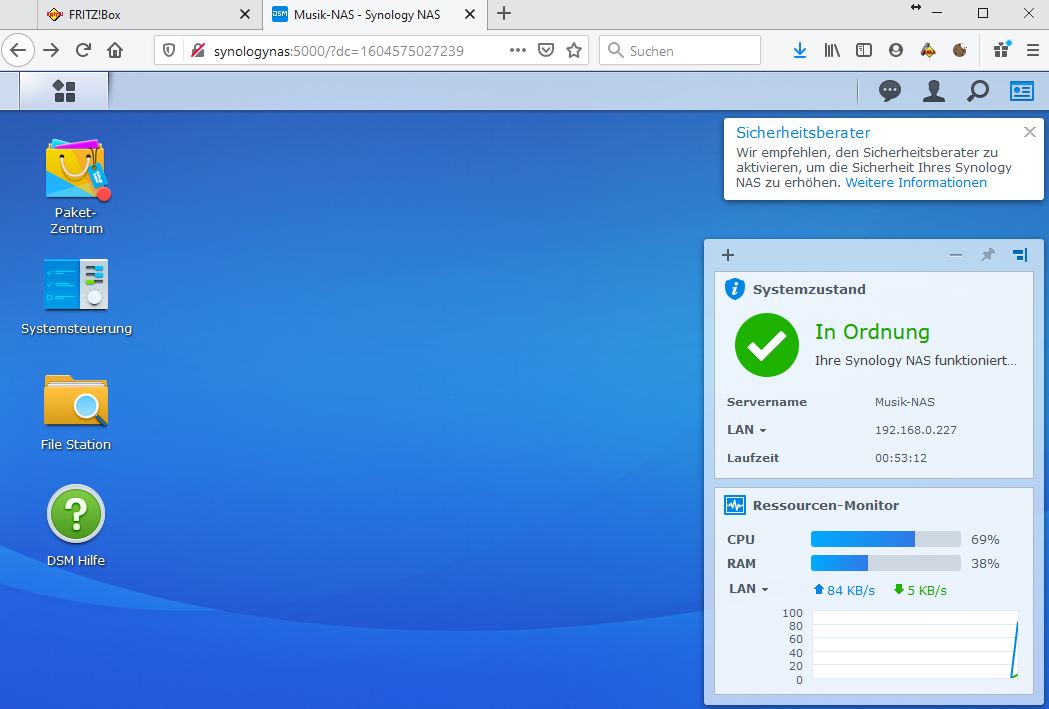Click the Laufzeit value 00:53:12
The width and height of the screenshot is (1049, 709).
(901, 458)
